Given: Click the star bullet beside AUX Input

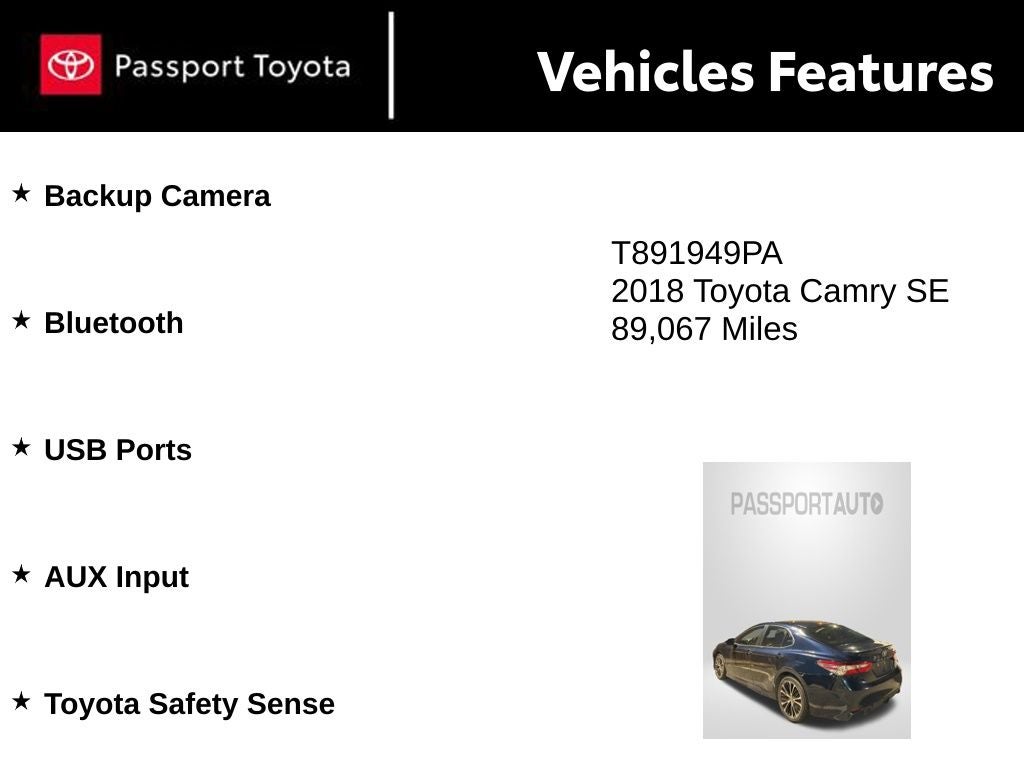Looking at the screenshot, I should point(21,574).
